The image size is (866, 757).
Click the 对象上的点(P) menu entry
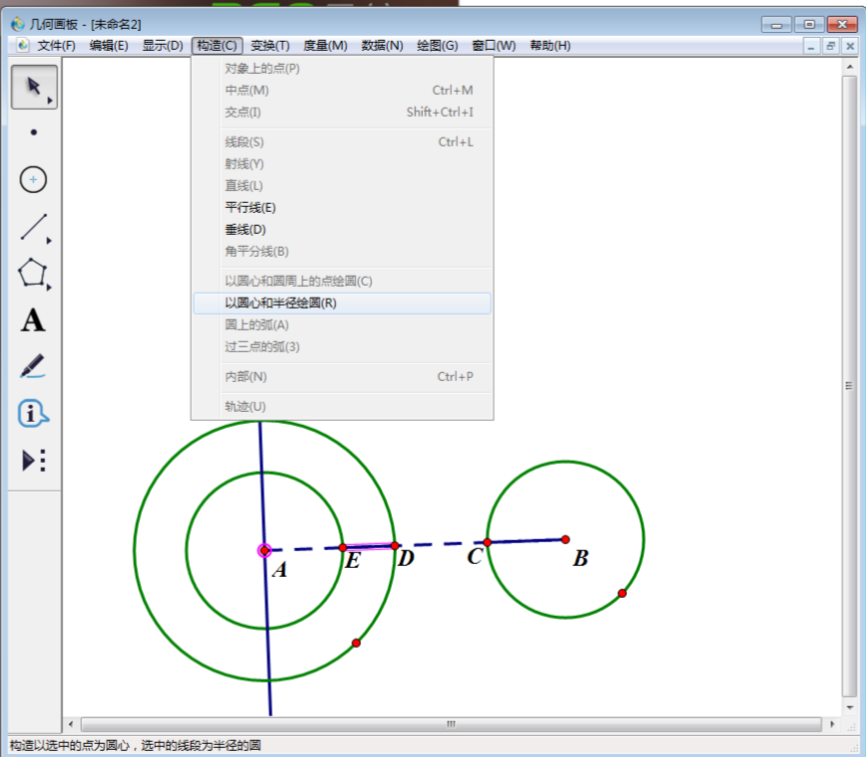pos(342,68)
